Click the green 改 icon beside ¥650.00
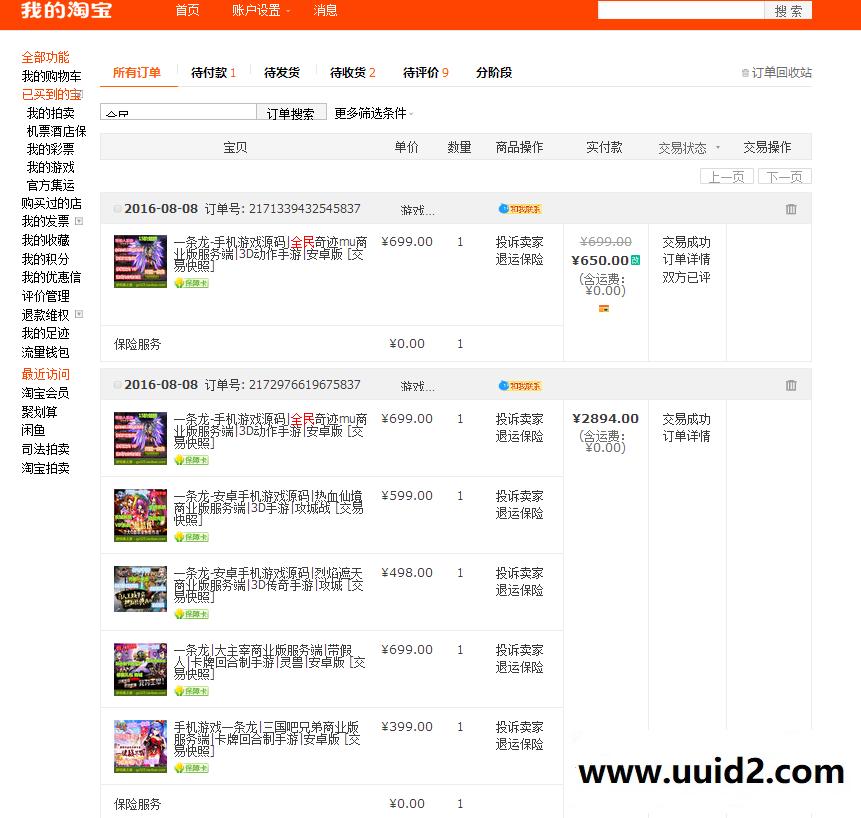This screenshot has width=861, height=818. point(637,258)
